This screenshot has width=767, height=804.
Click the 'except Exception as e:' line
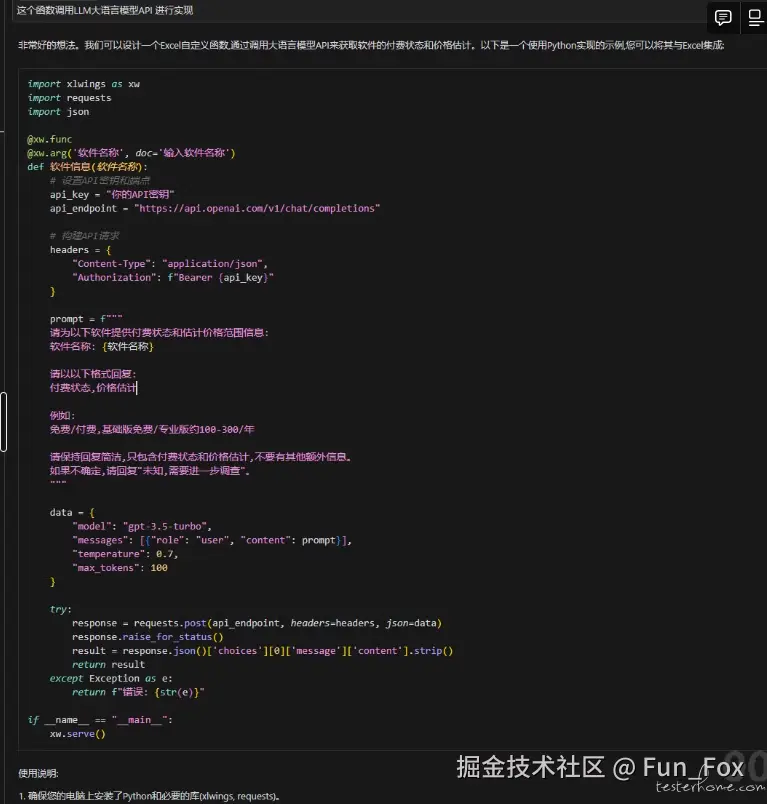111,679
